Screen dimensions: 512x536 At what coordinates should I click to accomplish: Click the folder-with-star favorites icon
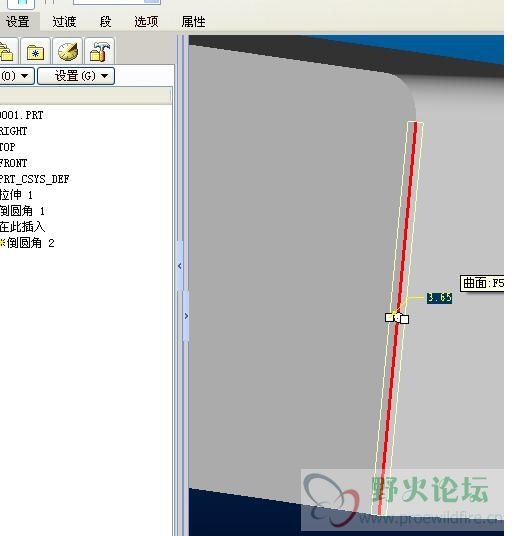point(35,52)
